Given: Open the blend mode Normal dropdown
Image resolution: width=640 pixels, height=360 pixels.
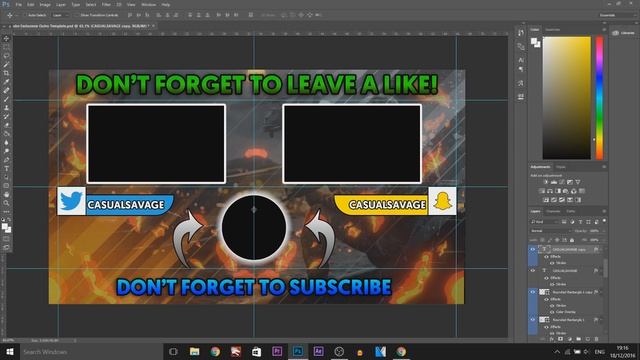Looking at the screenshot, I should click(551, 231).
